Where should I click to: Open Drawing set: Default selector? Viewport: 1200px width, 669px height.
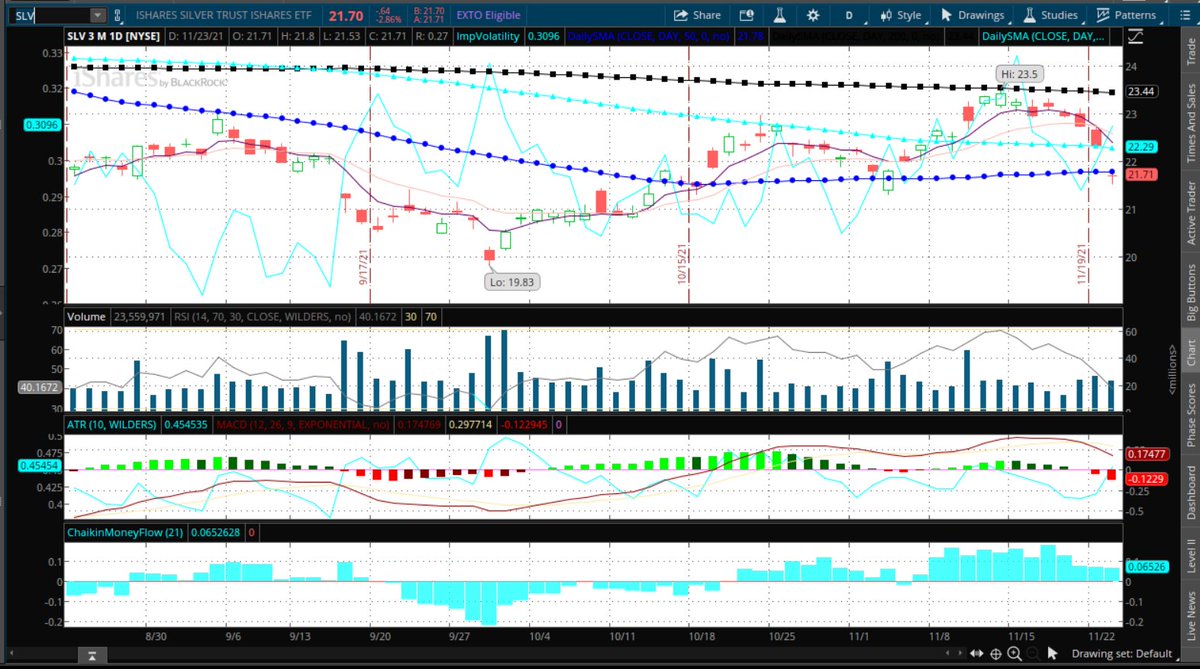point(1121,654)
